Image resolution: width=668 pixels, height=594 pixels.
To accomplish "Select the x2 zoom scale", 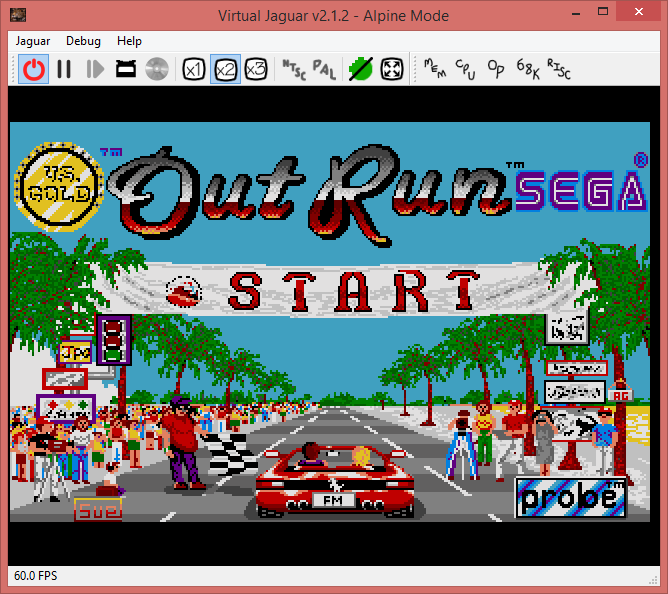I will coord(225,69).
